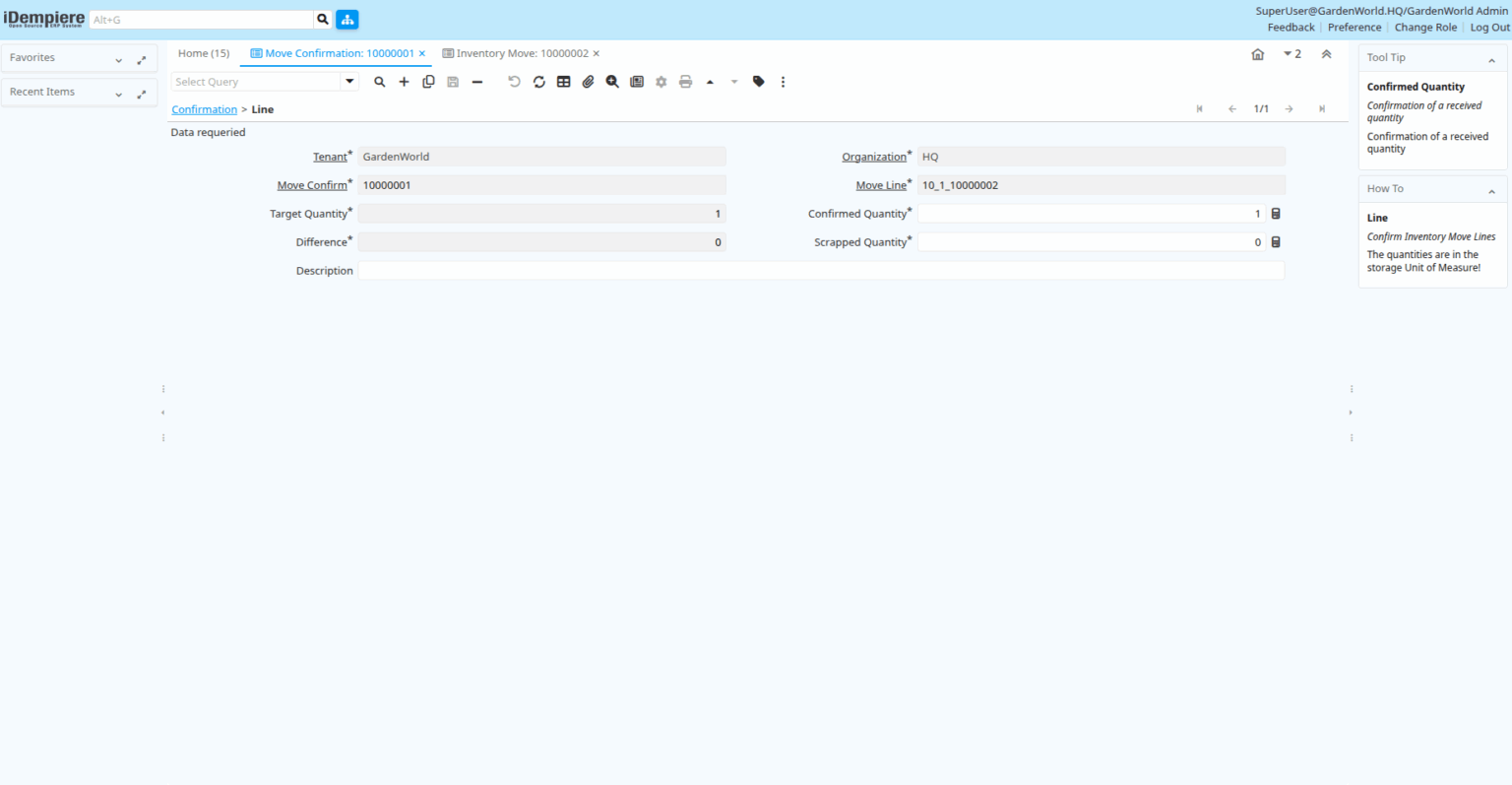This screenshot has height=785, width=1512.
Task: Open the Attachment paperclip icon
Action: [x=588, y=82]
